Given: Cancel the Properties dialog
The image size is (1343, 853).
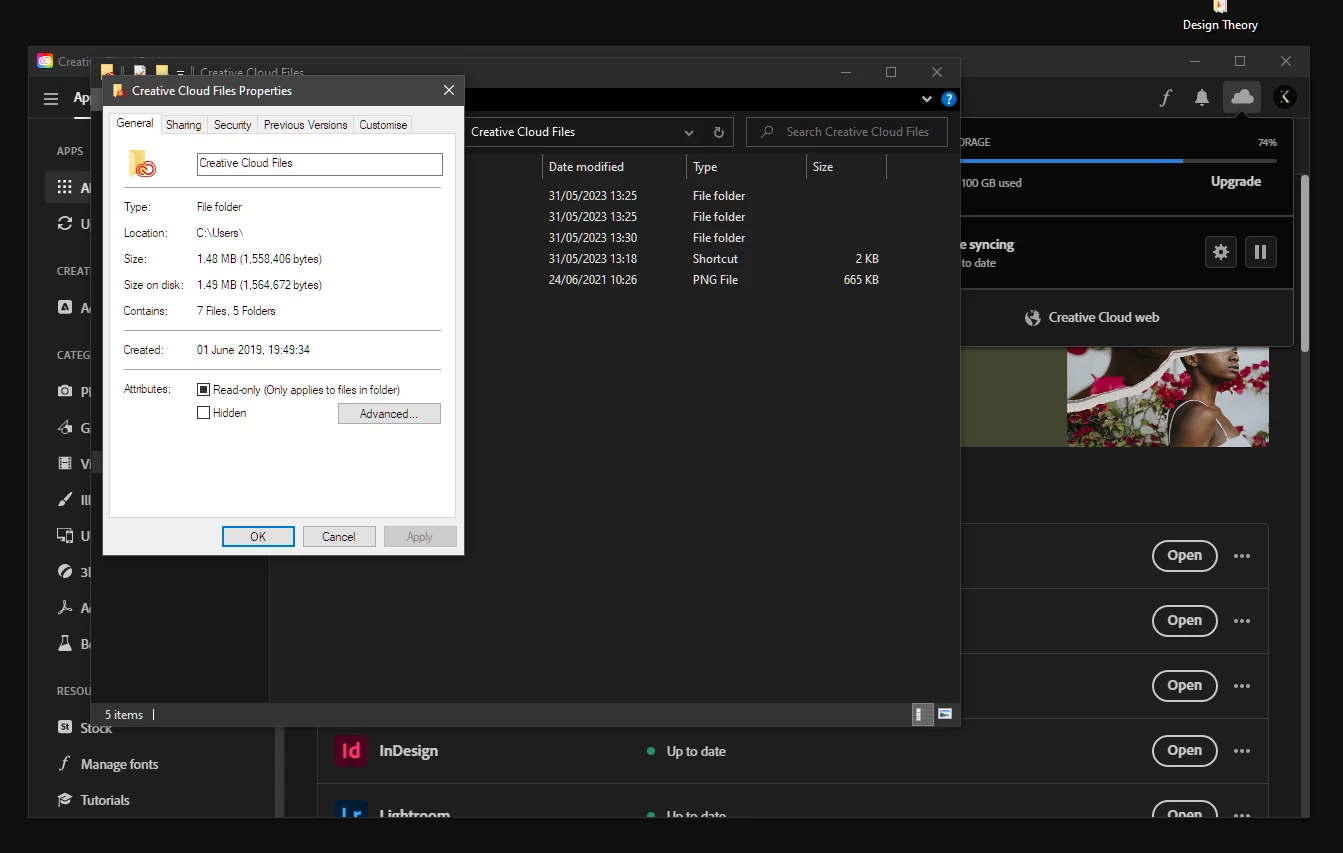Looking at the screenshot, I should tap(339, 537).
